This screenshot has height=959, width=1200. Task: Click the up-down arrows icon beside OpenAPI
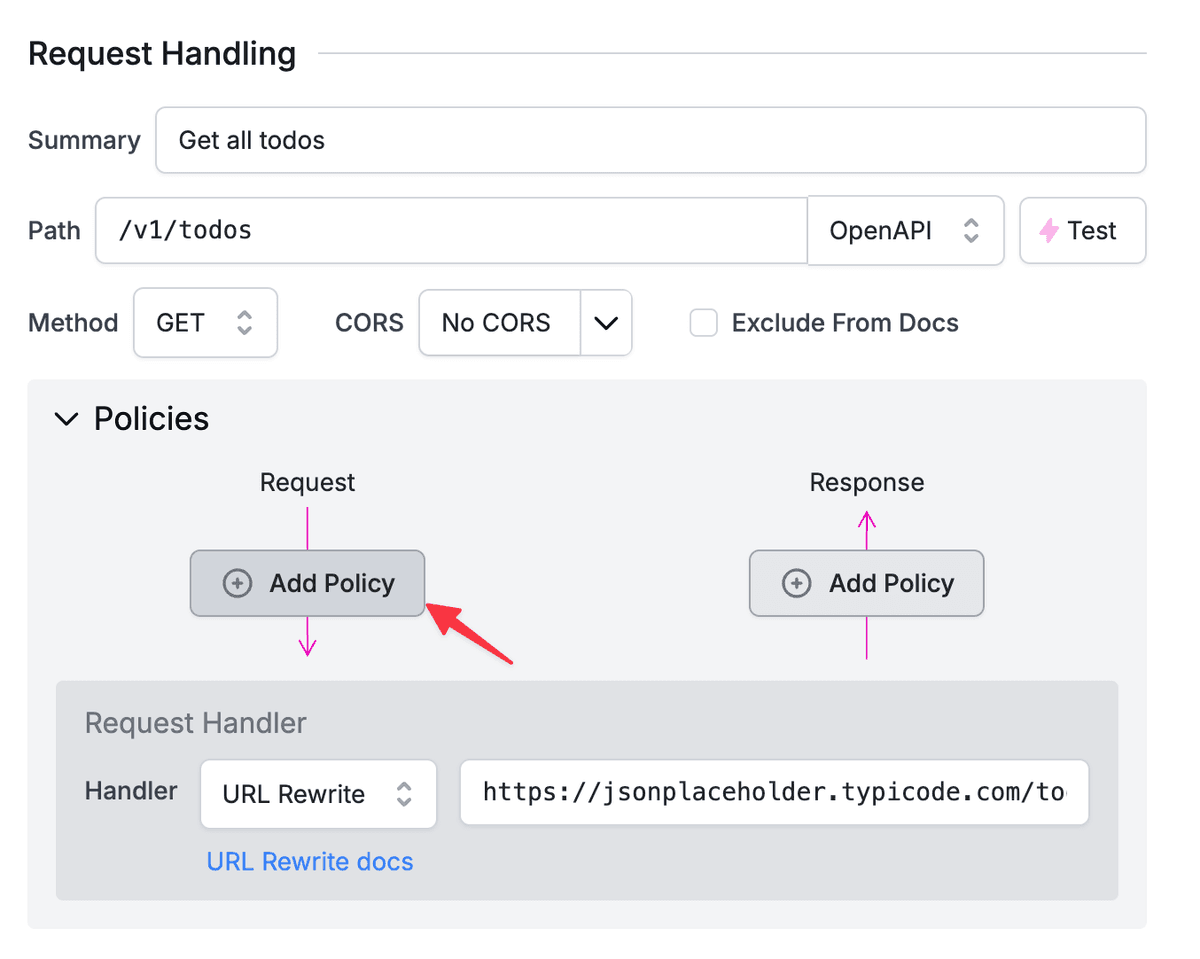click(x=970, y=231)
